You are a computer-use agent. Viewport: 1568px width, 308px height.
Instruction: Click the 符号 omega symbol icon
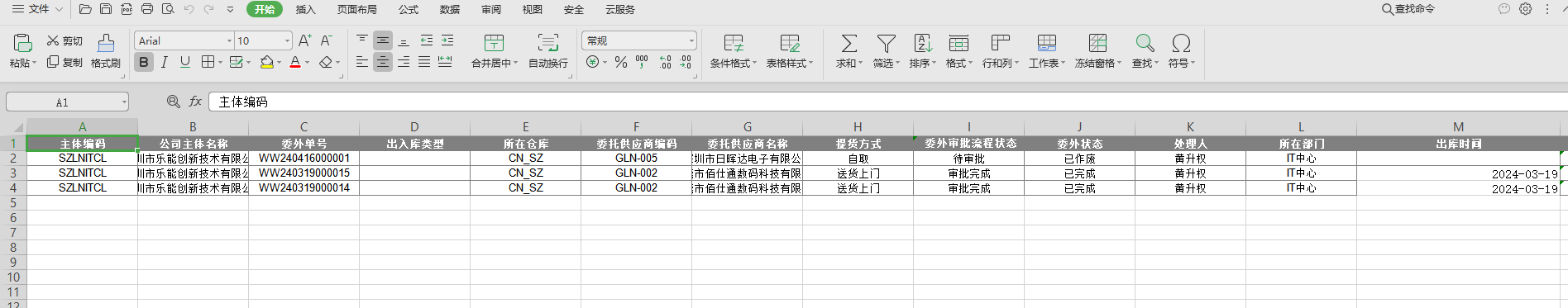(1182, 43)
